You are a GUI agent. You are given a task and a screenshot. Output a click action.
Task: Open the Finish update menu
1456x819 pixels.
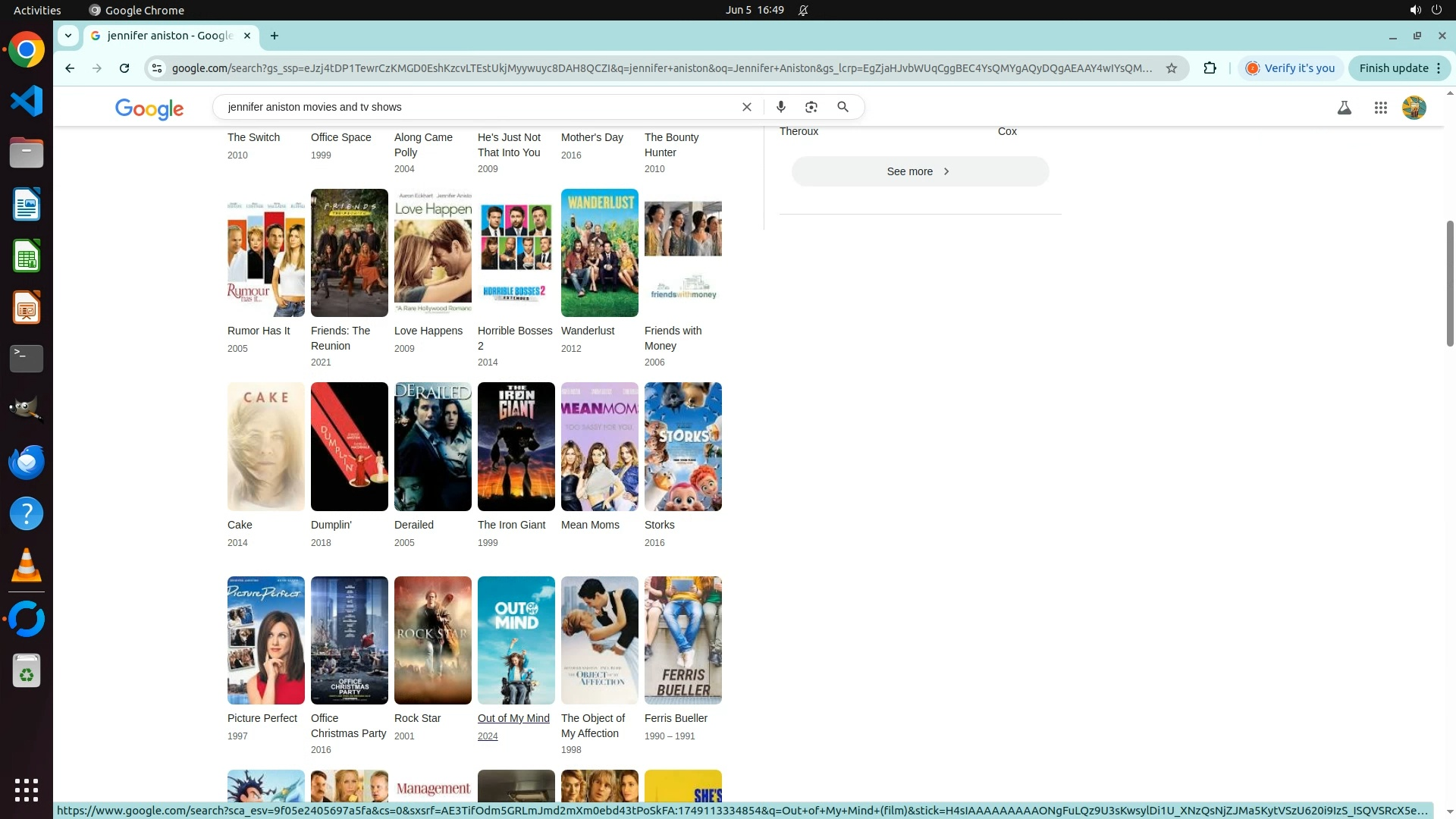1399,68
